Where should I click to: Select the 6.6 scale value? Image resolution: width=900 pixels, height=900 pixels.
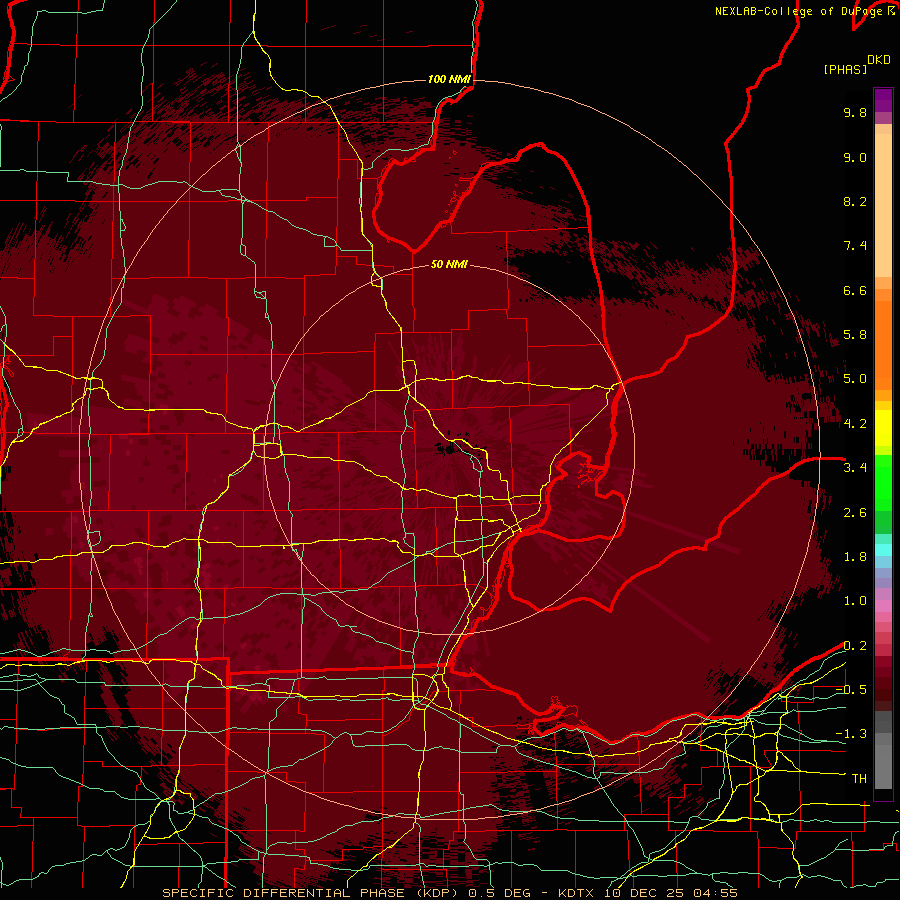coord(855,290)
